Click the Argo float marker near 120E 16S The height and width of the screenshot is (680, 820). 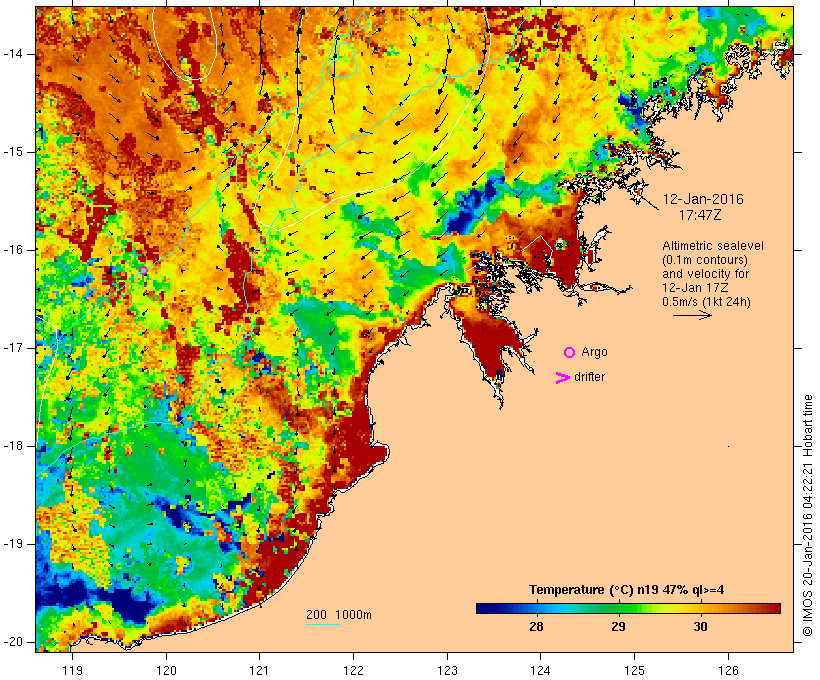pos(143,270)
